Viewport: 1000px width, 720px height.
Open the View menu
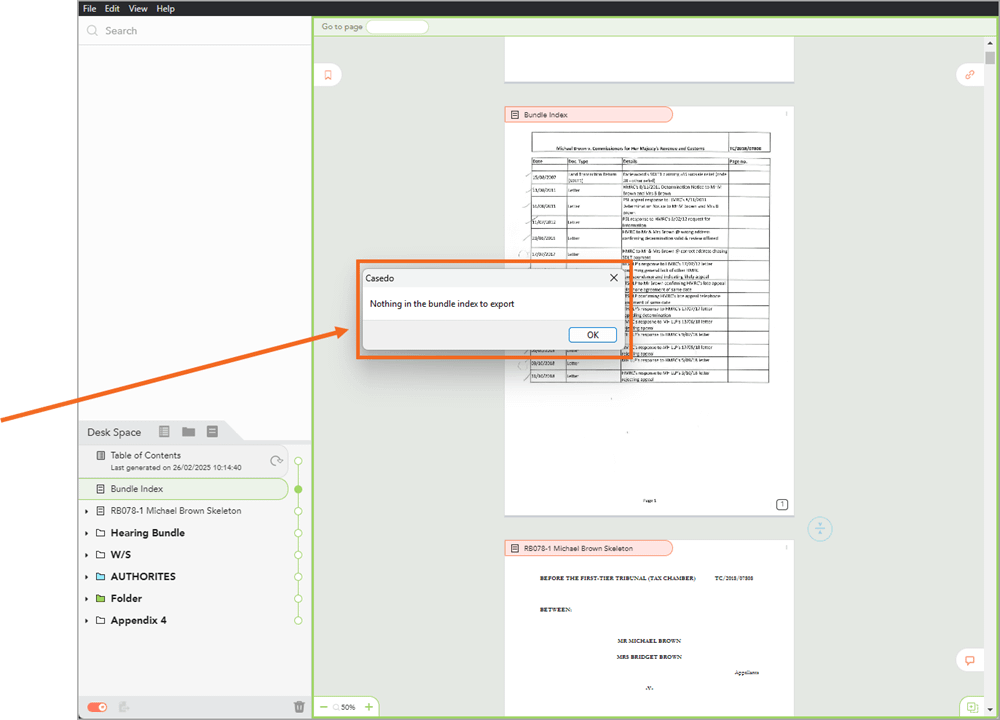point(138,8)
